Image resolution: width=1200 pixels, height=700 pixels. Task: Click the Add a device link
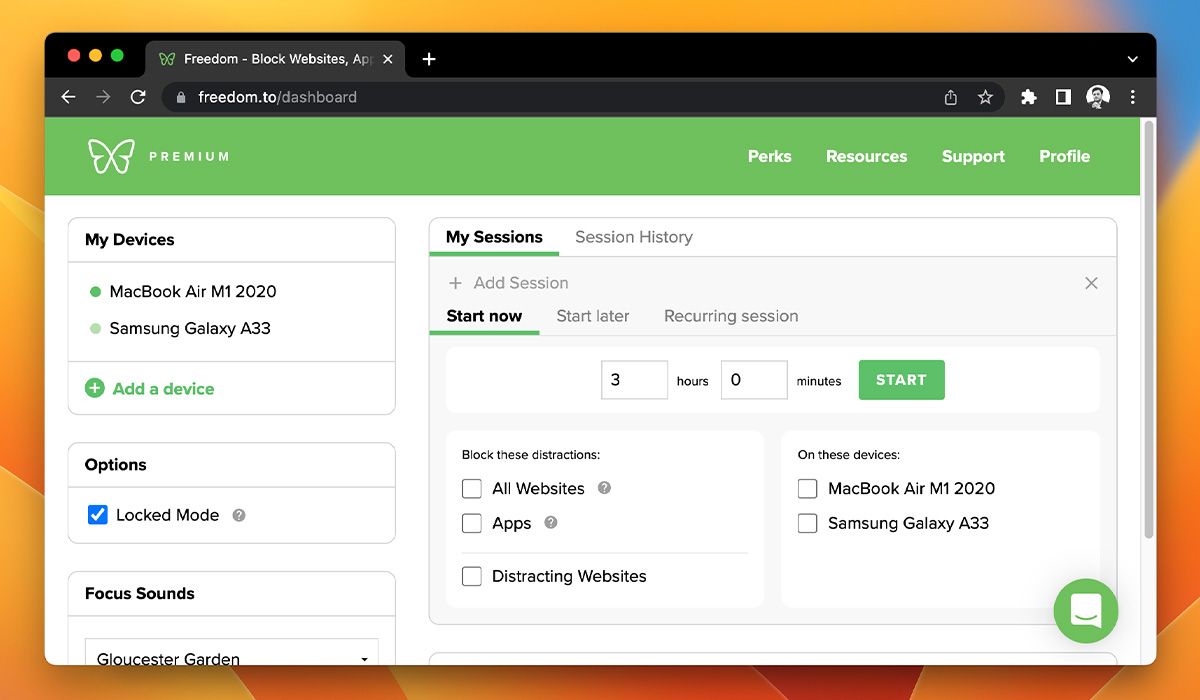(x=163, y=388)
